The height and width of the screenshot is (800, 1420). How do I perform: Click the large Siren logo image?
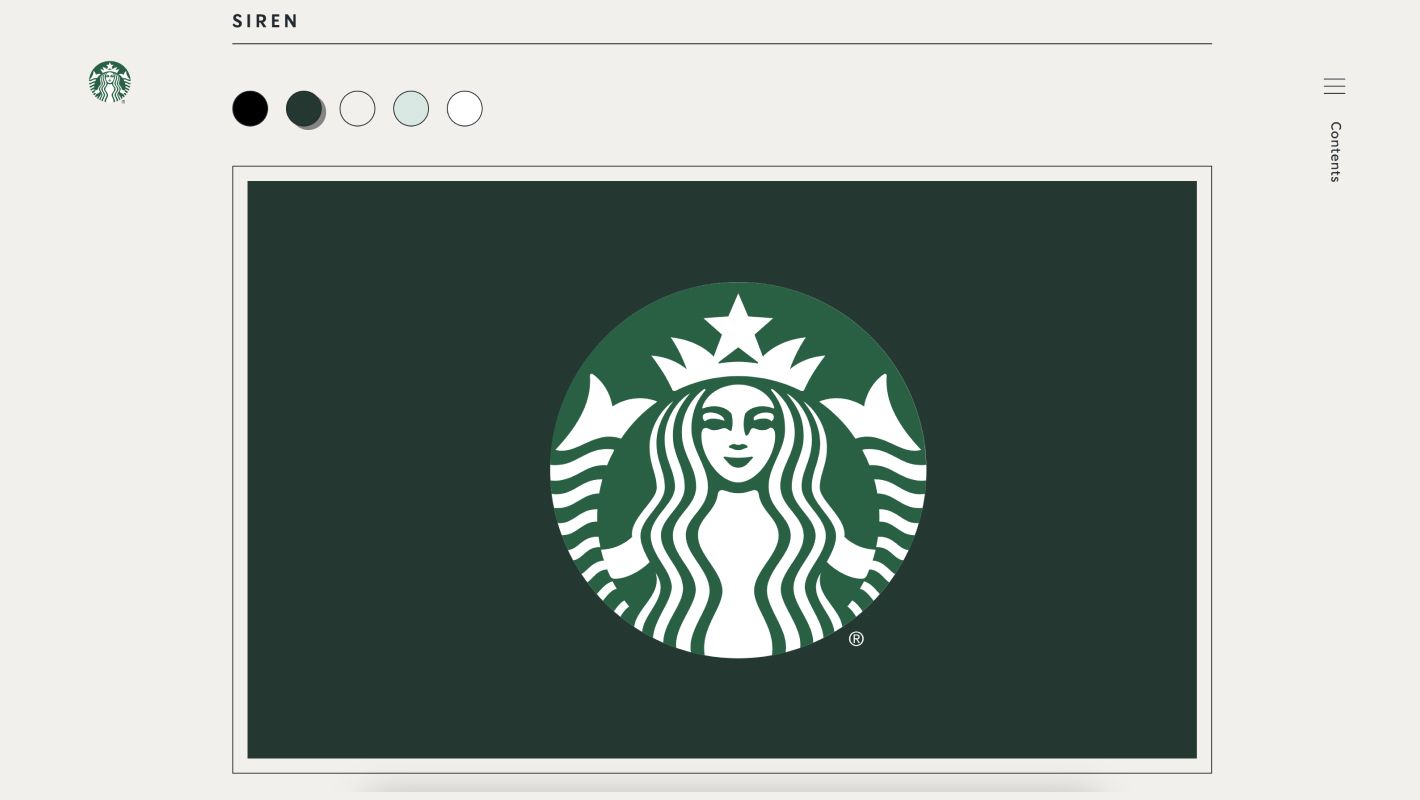pyautogui.click(x=738, y=470)
